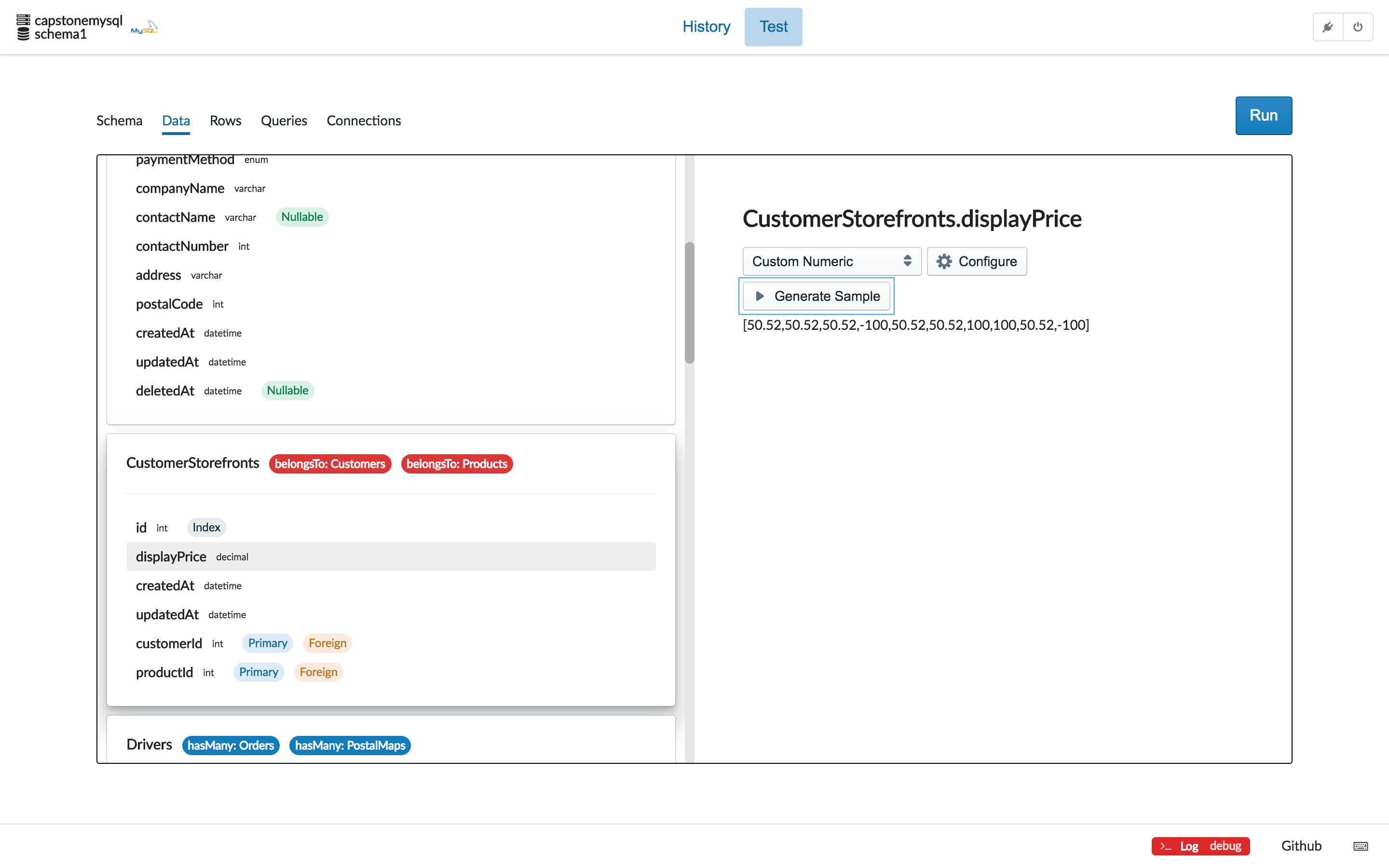Click the power icon button

(1358, 27)
